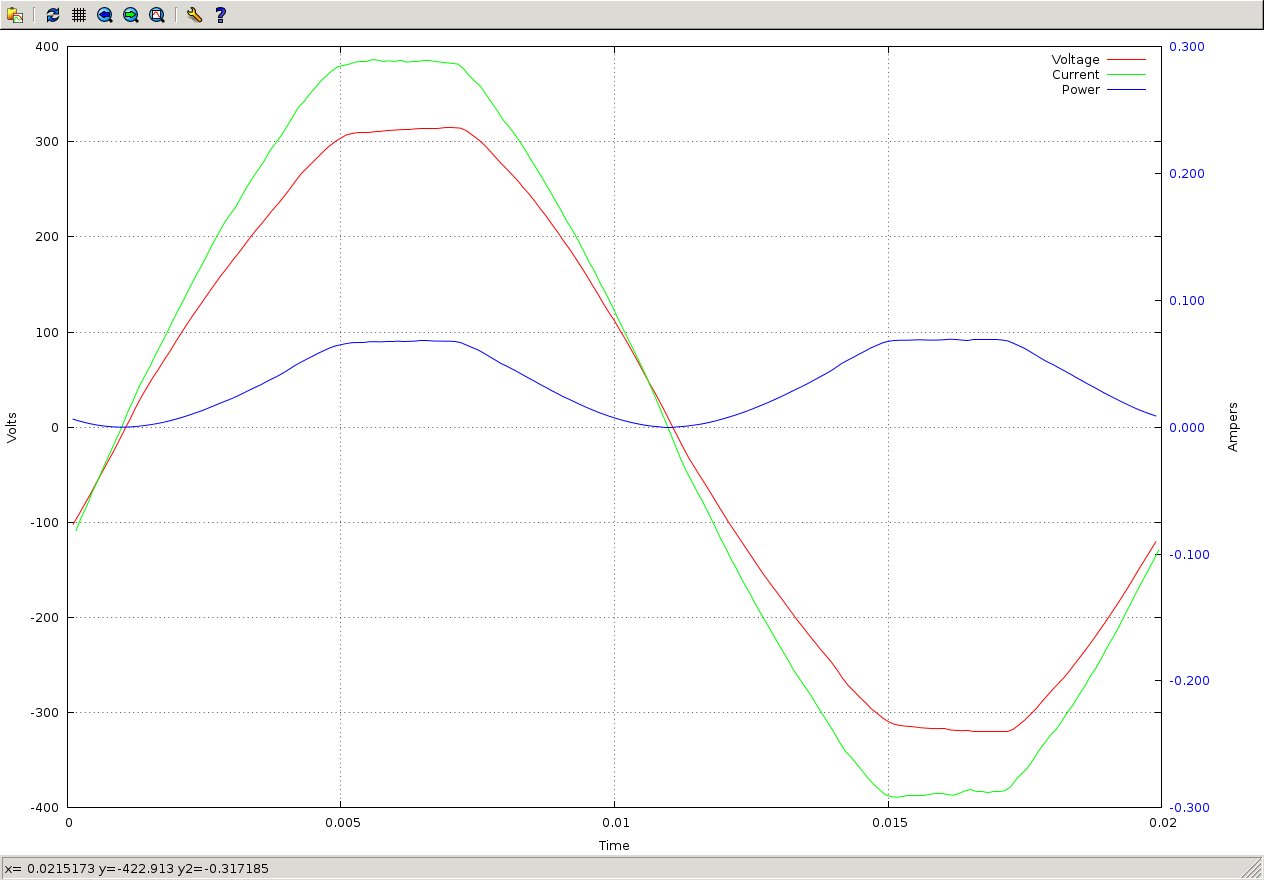Image resolution: width=1264 pixels, height=880 pixels.
Task: Click the Ampers axis label
Action: pos(1233,427)
